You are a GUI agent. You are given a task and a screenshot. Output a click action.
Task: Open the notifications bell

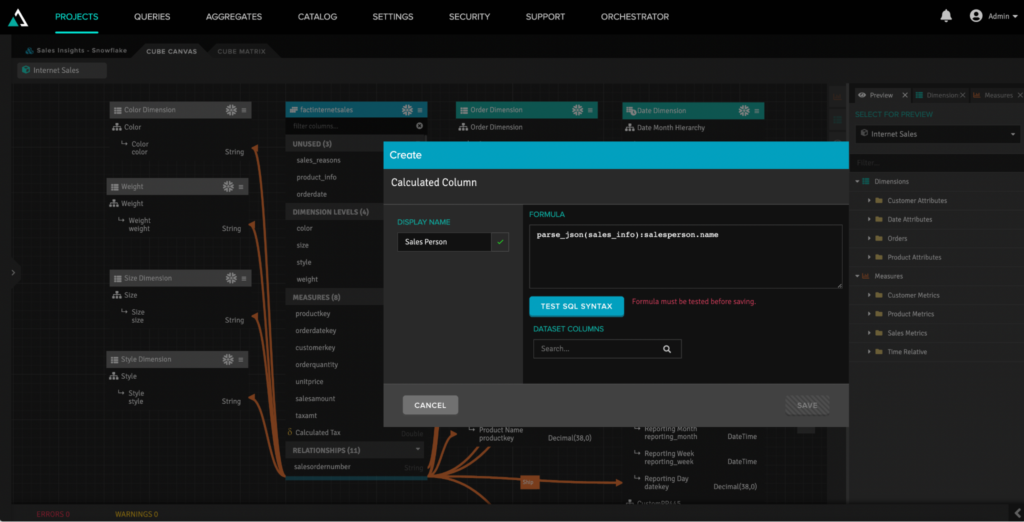click(946, 16)
